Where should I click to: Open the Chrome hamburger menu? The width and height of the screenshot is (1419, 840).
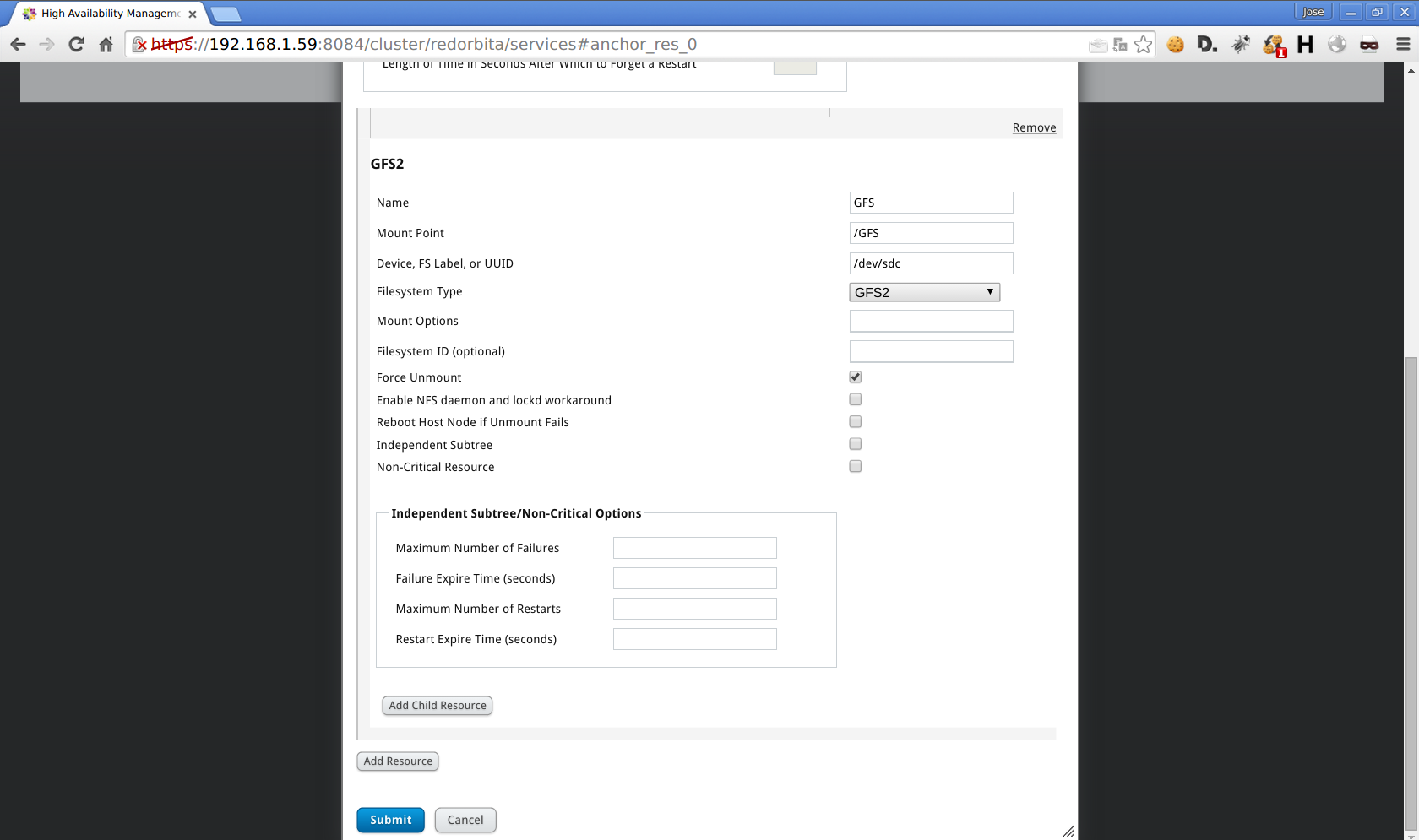1402,45
